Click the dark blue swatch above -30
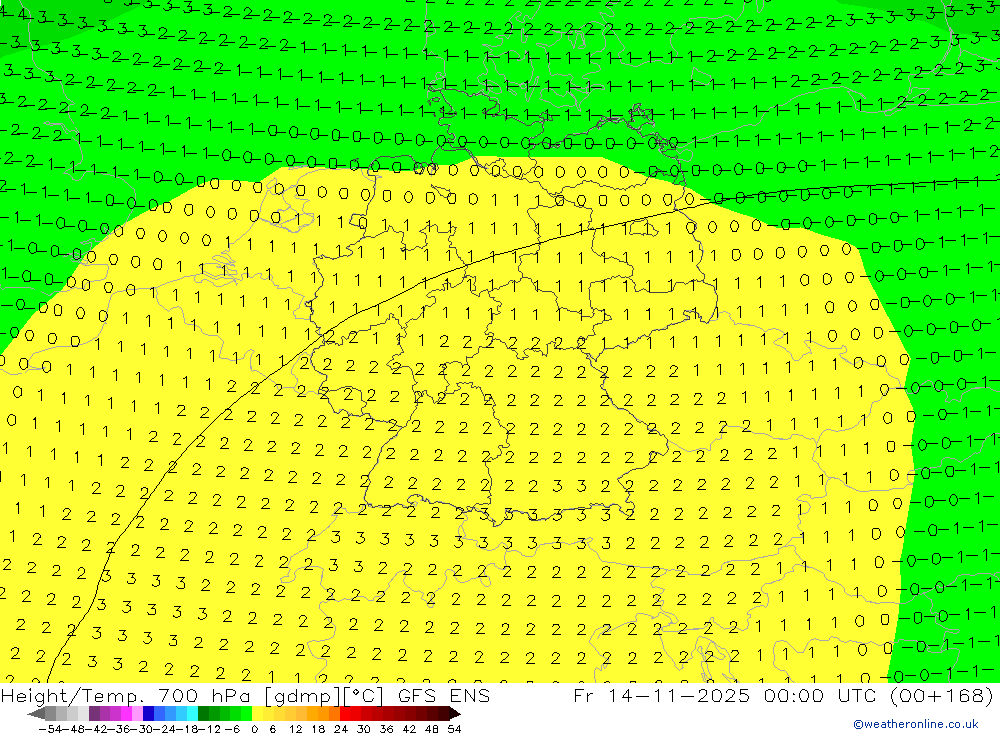Image resolution: width=1000 pixels, height=733 pixels. [148, 714]
